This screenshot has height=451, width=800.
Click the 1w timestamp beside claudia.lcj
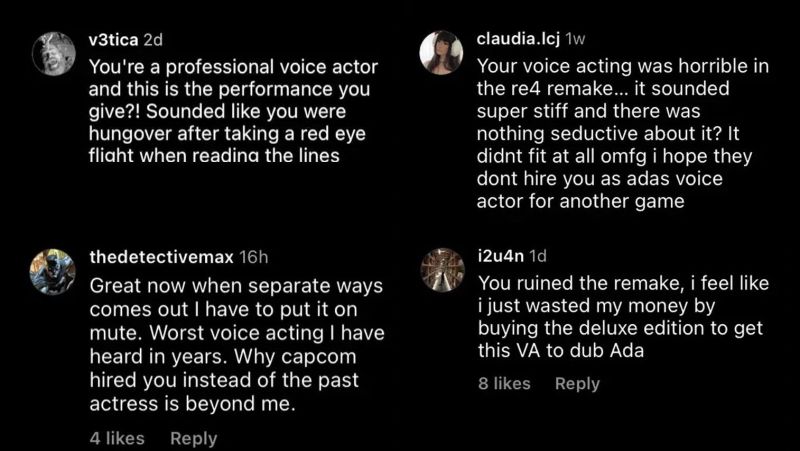575,41
